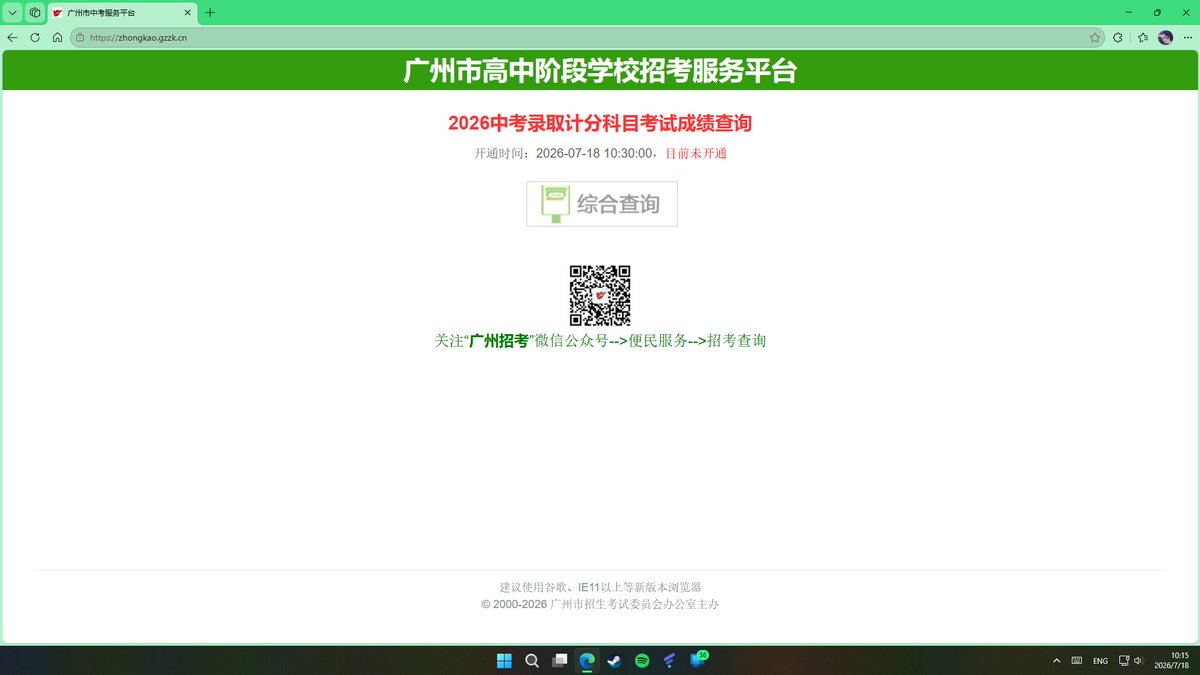Show hidden system tray icons
Image resolution: width=1200 pixels, height=675 pixels.
(x=1056, y=660)
